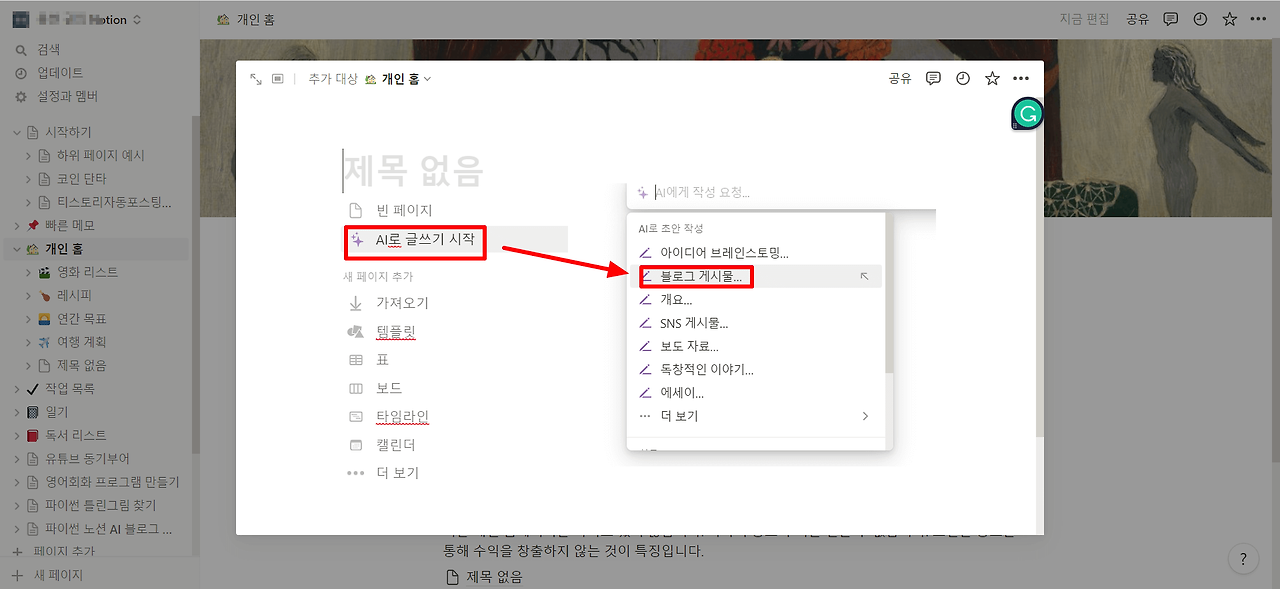The height and width of the screenshot is (589, 1280).
Task: Expand the 코인 단타 page
Action: coord(29,179)
